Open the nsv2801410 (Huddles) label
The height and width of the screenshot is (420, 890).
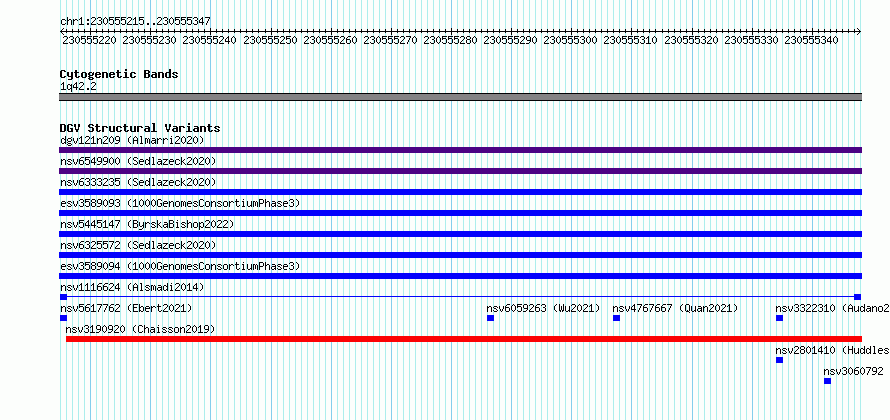[832, 350]
